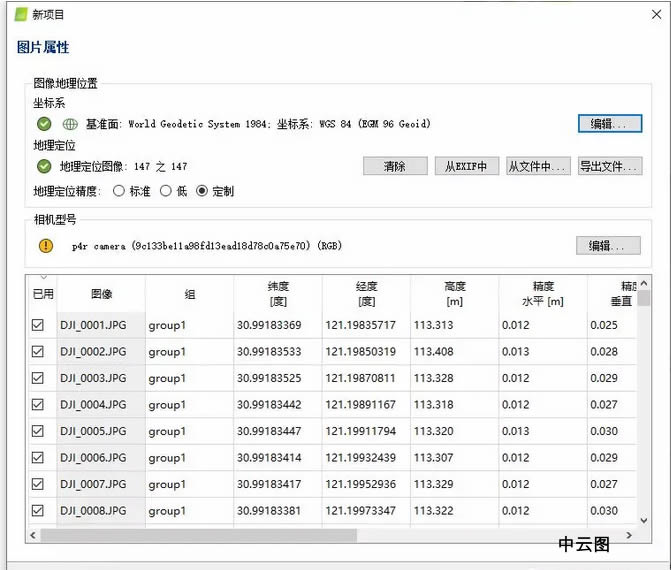Click the 精度 水平 [m] column header
The height and width of the screenshot is (570, 671).
[543, 294]
